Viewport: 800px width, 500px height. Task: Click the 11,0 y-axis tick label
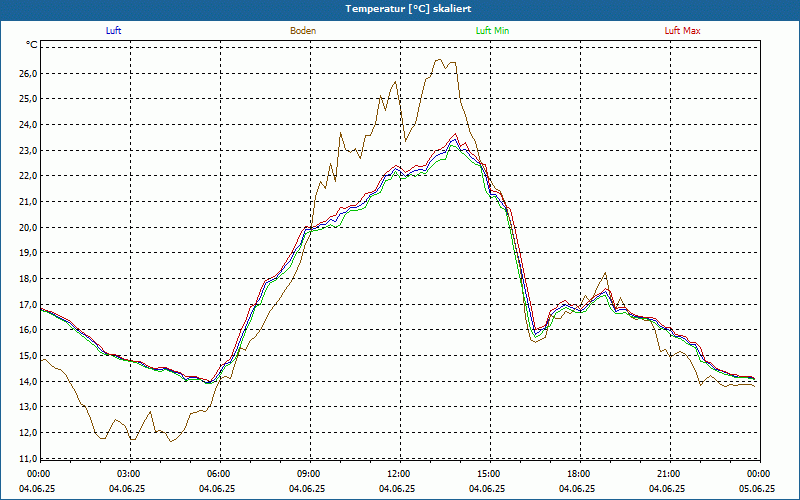(x=26, y=458)
